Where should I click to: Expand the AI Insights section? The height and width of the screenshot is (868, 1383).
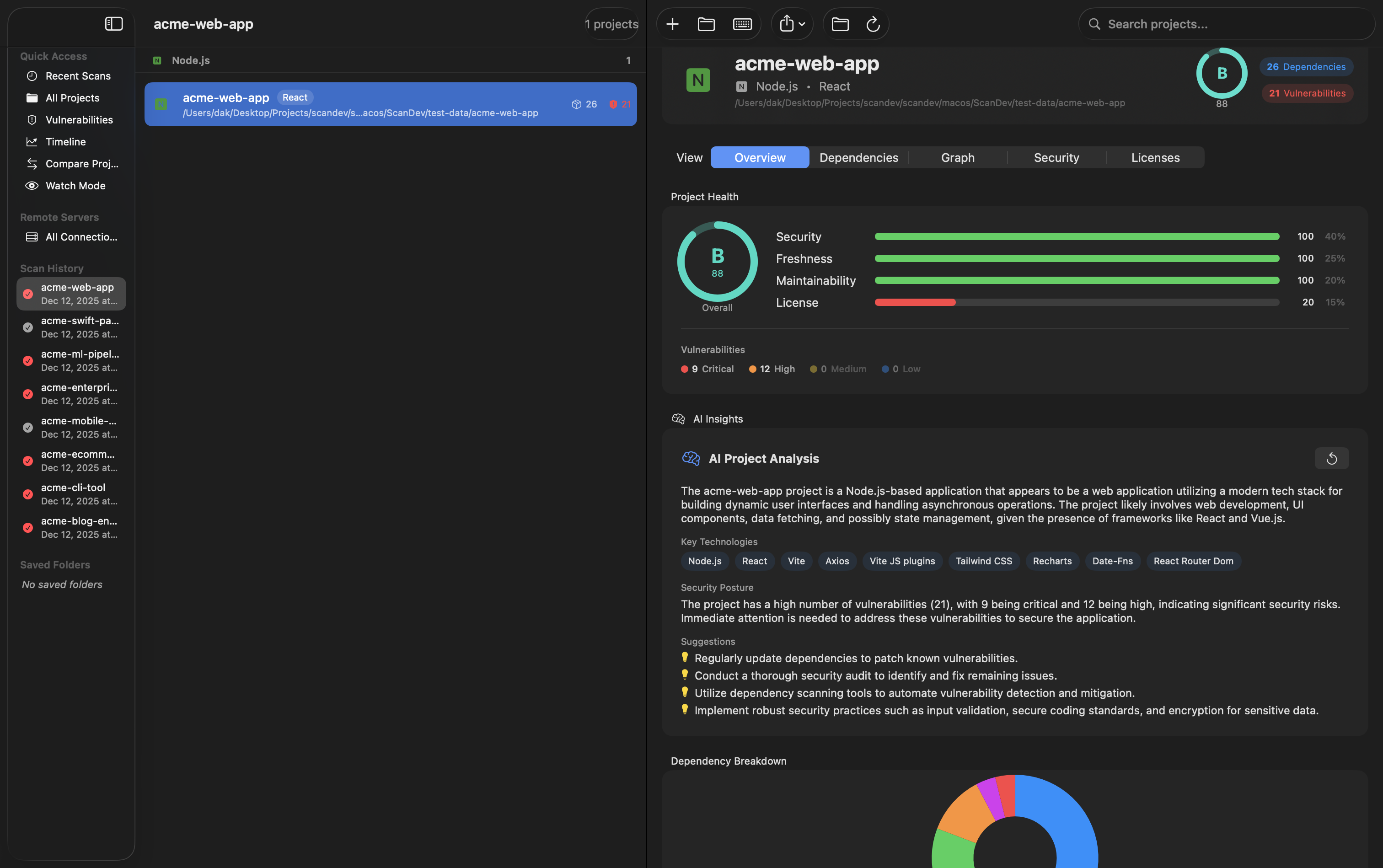point(718,418)
